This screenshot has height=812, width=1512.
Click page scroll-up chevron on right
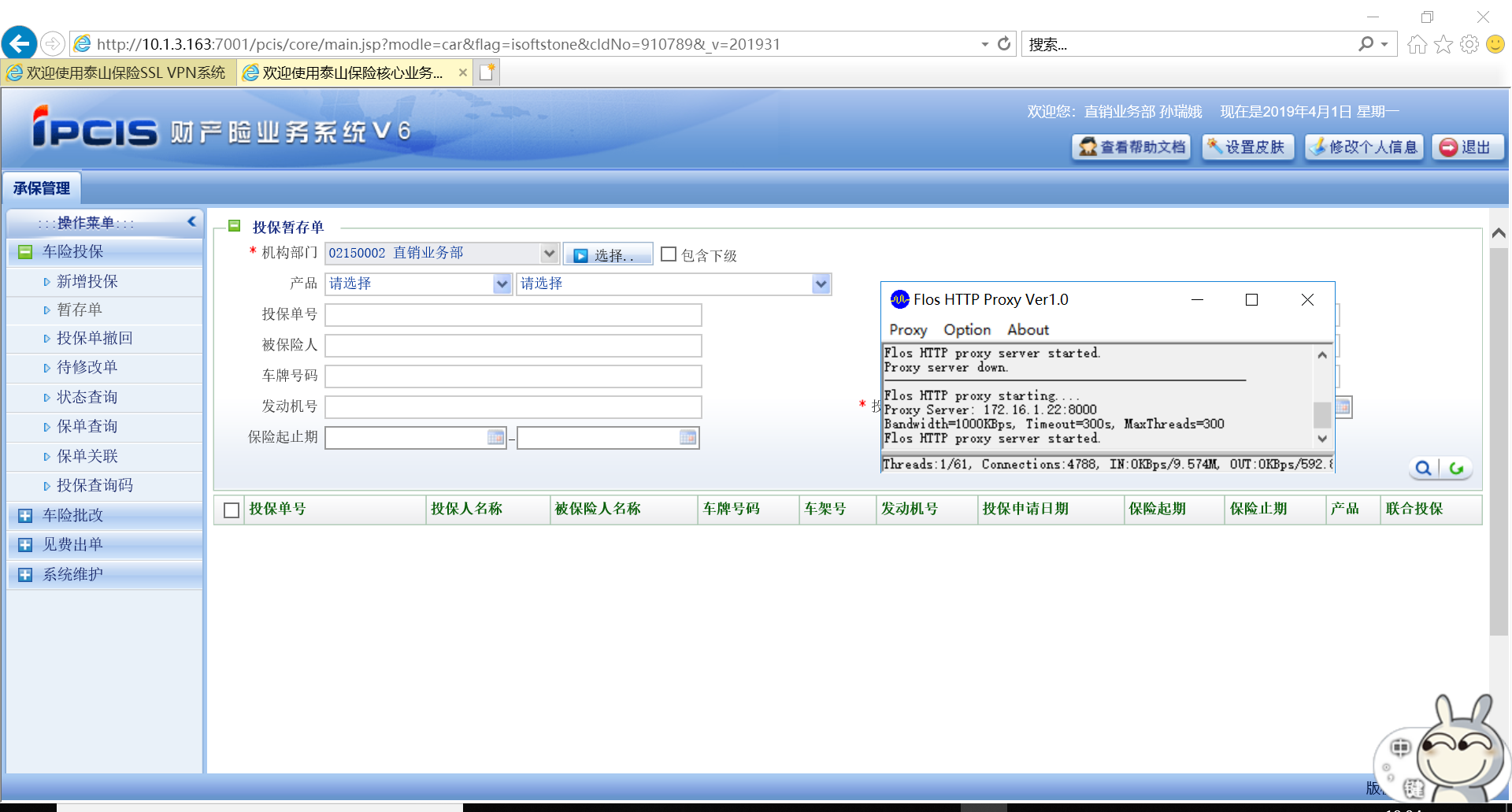1499,233
